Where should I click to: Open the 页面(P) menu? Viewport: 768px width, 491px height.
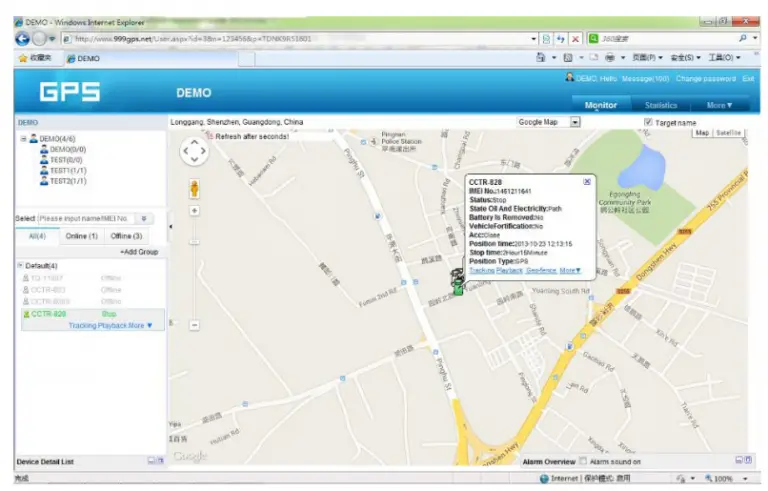[x=647, y=58]
